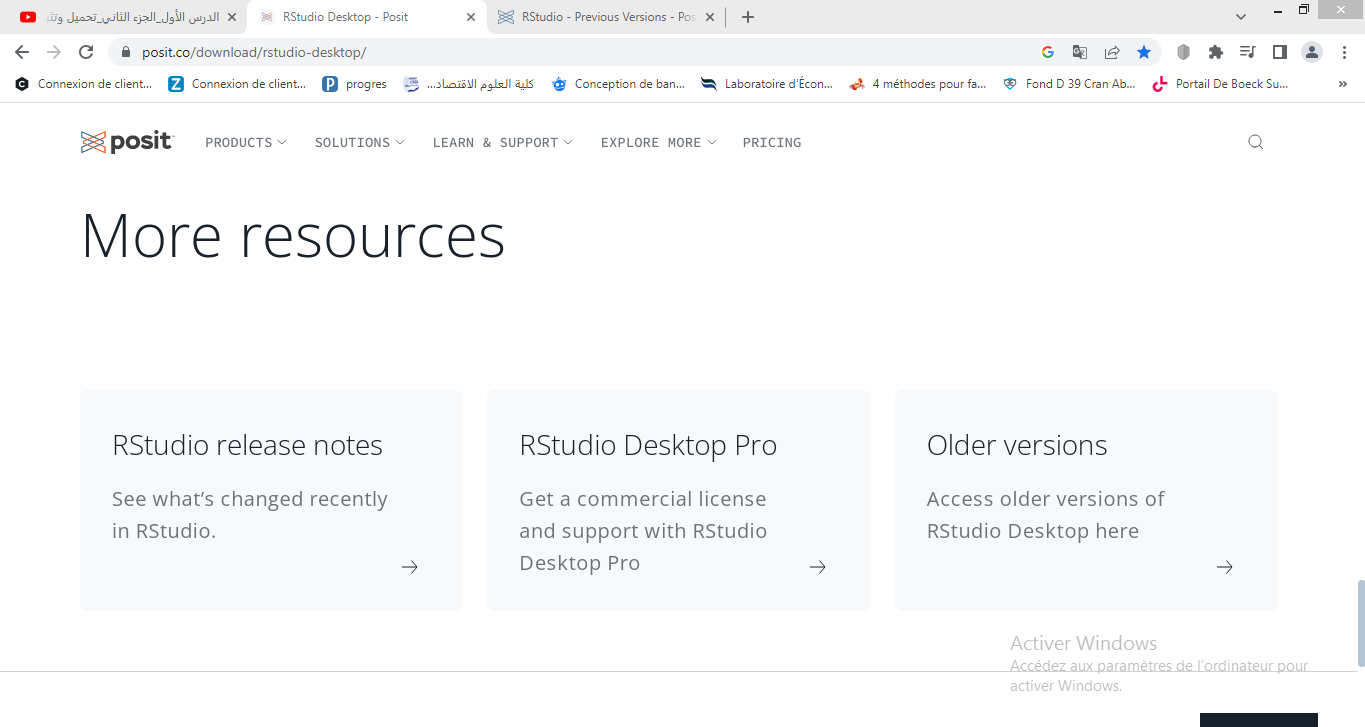Click the address bar URL field

[x=580, y=52]
